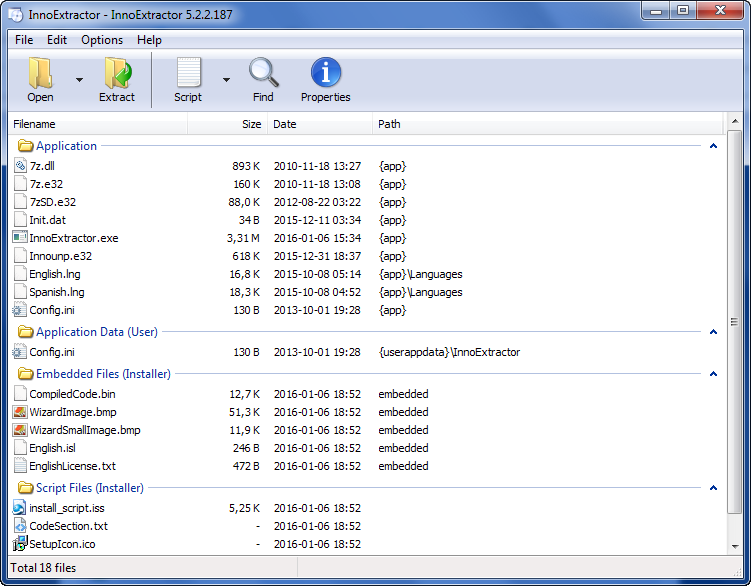751x586 pixels.
Task: Collapse the Script Files (Installer) group
Action: (x=713, y=488)
